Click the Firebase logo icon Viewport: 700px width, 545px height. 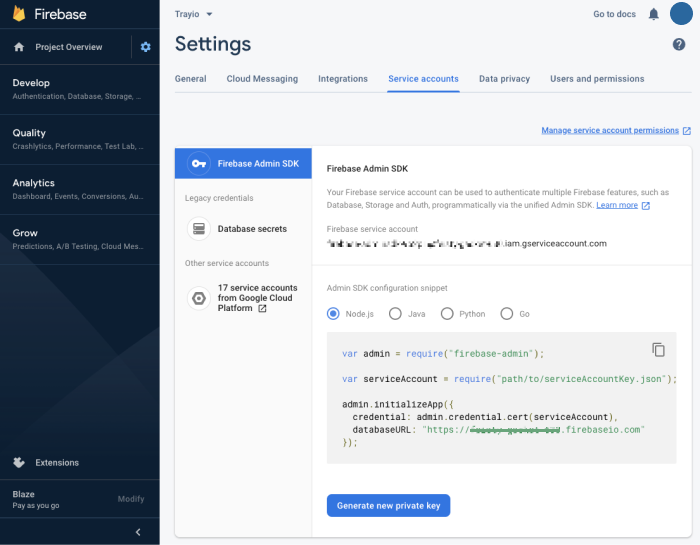tap(19, 14)
